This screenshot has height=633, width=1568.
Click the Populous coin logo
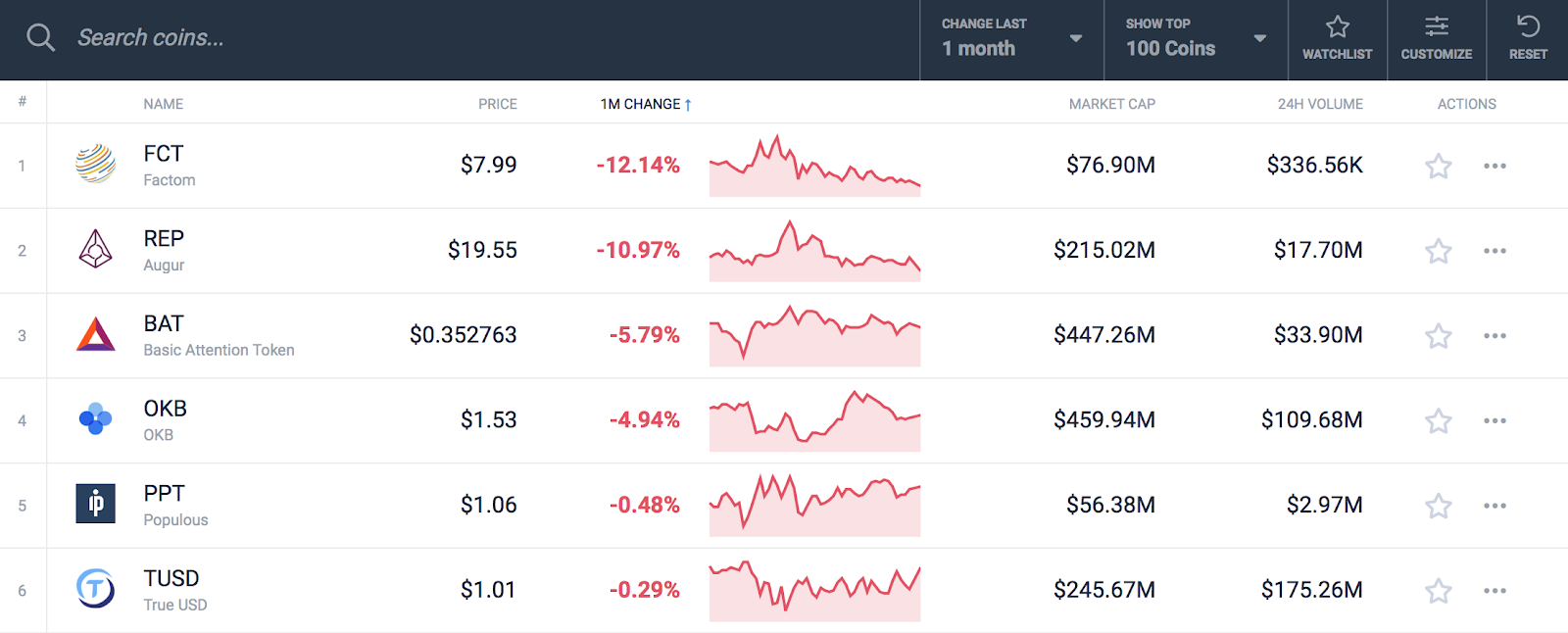[96, 505]
